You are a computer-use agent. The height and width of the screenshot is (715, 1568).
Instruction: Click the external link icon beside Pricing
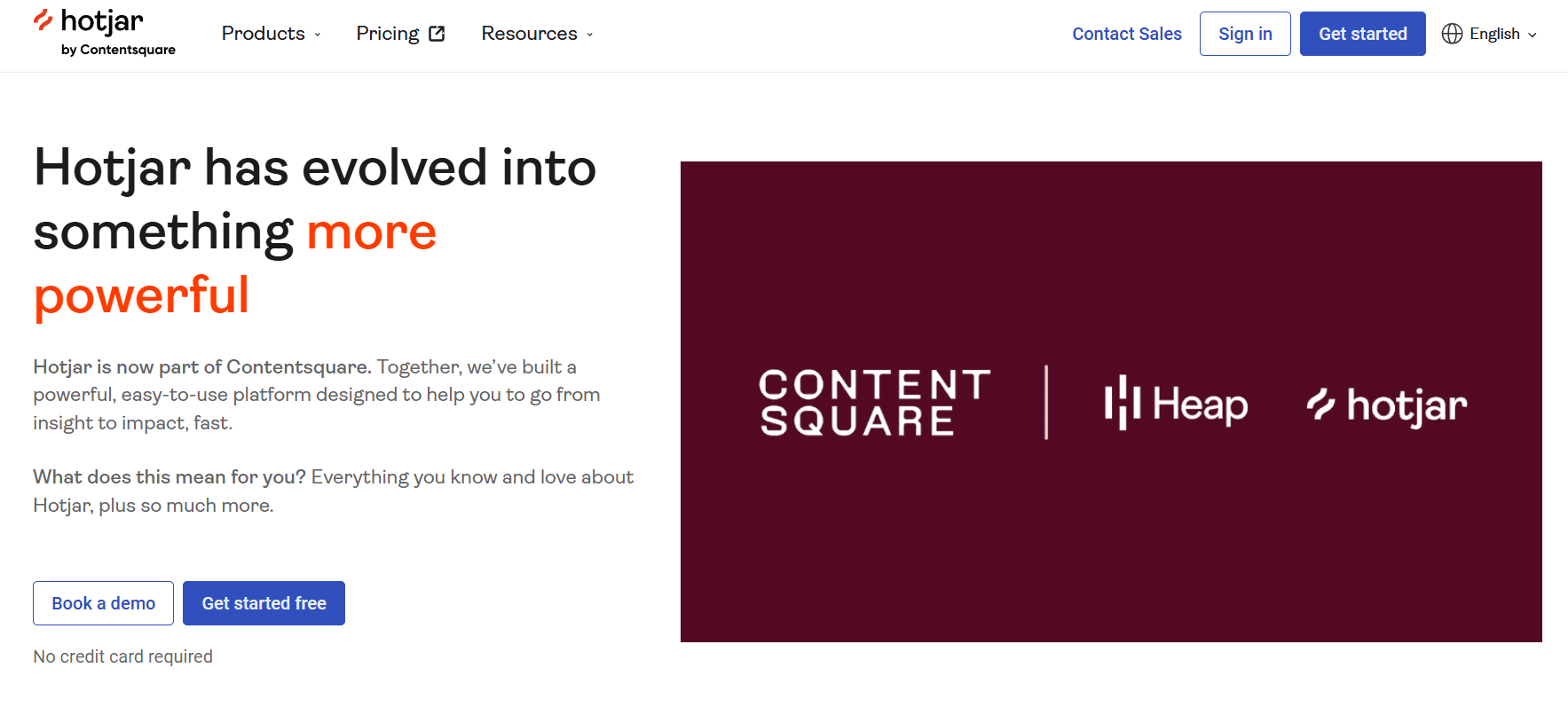(x=437, y=34)
